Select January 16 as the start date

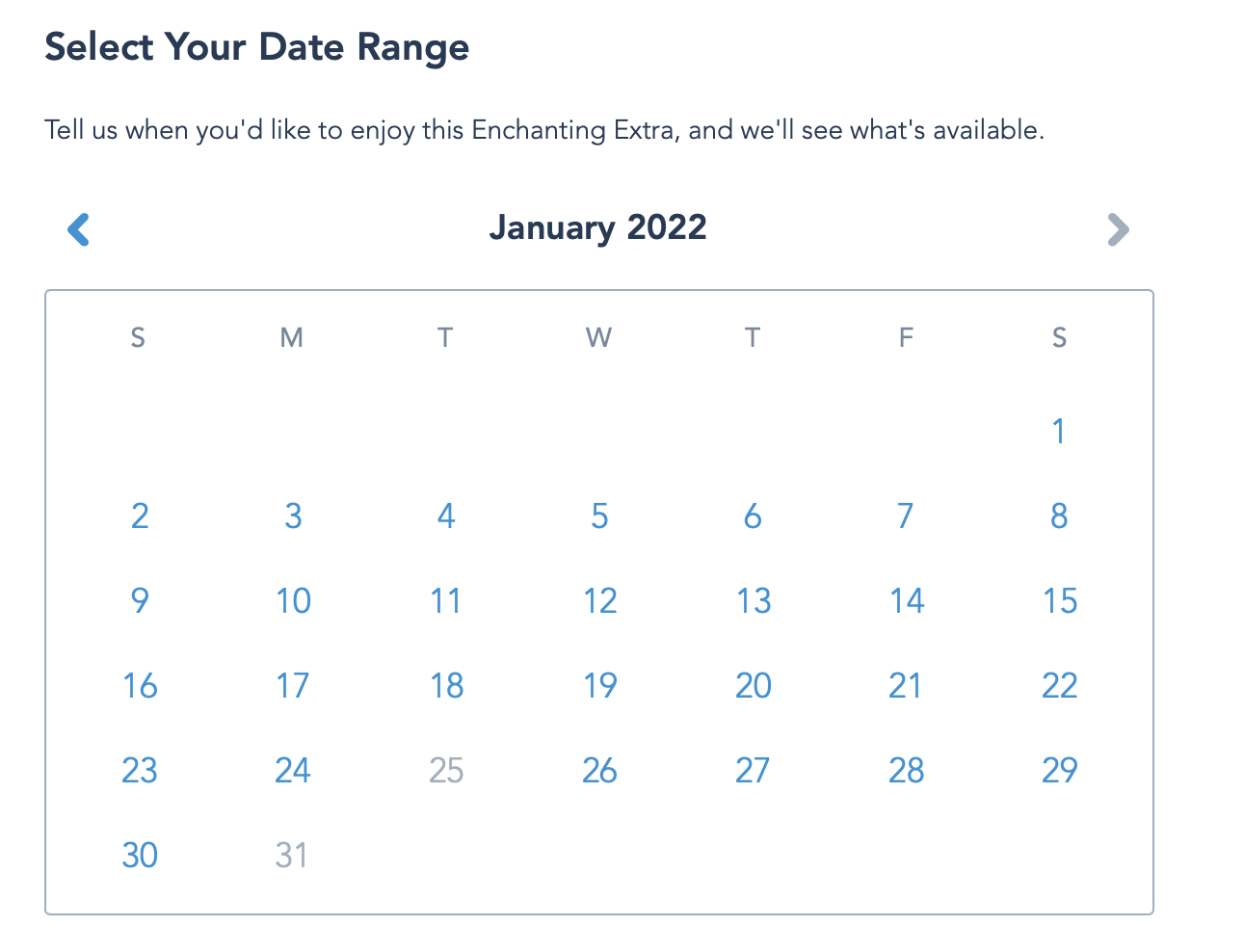(x=140, y=685)
